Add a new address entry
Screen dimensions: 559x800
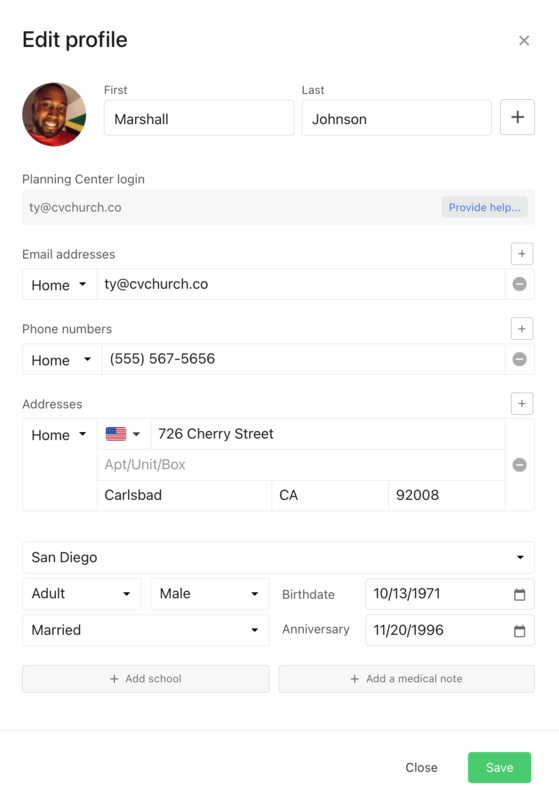coord(522,404)
